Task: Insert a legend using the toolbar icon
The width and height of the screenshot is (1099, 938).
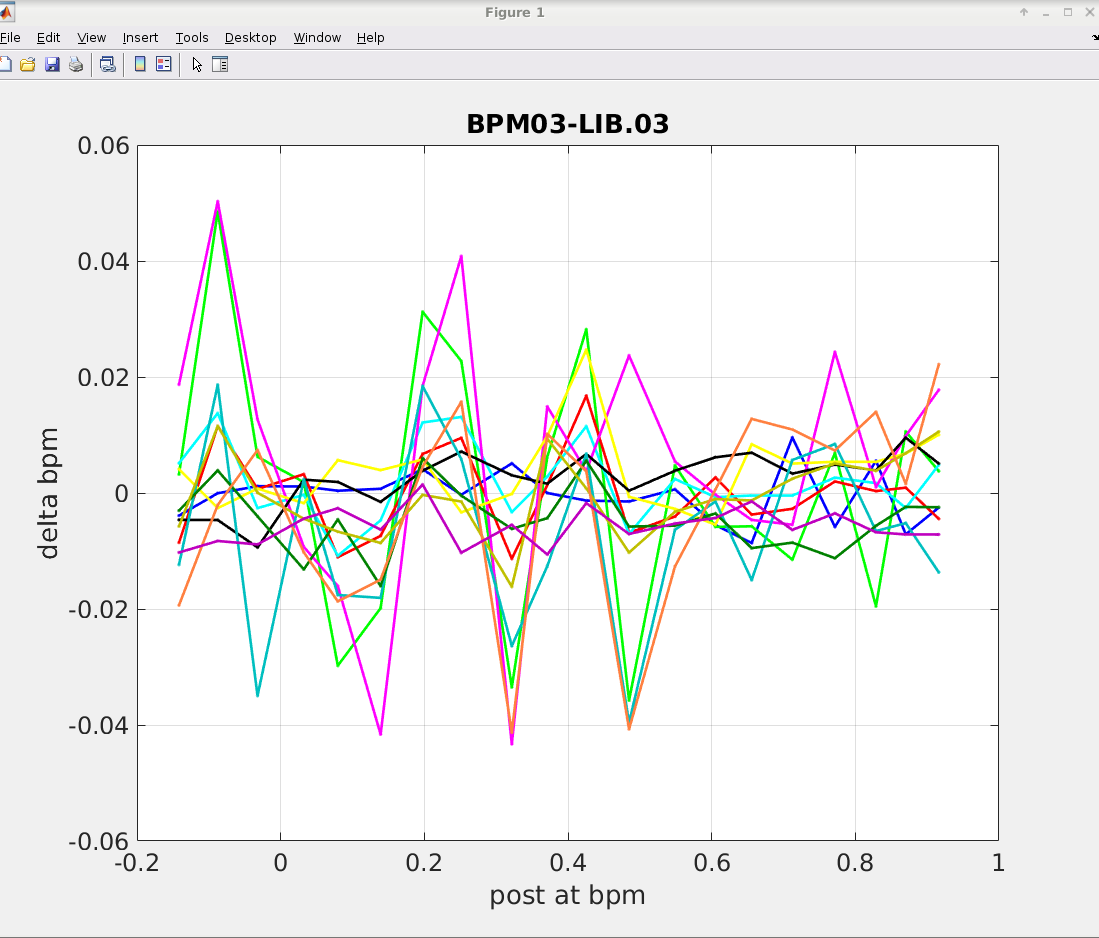Action: 164,65
